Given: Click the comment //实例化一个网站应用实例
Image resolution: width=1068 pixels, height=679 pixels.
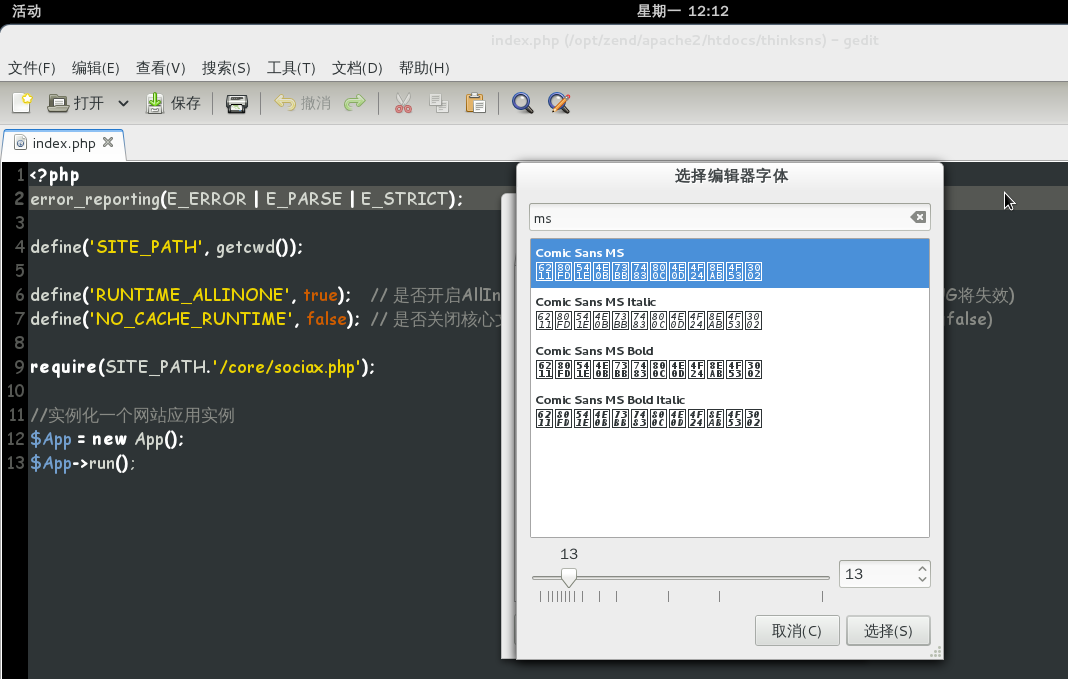Looking at the screenshot, I should tap(132, 415).
